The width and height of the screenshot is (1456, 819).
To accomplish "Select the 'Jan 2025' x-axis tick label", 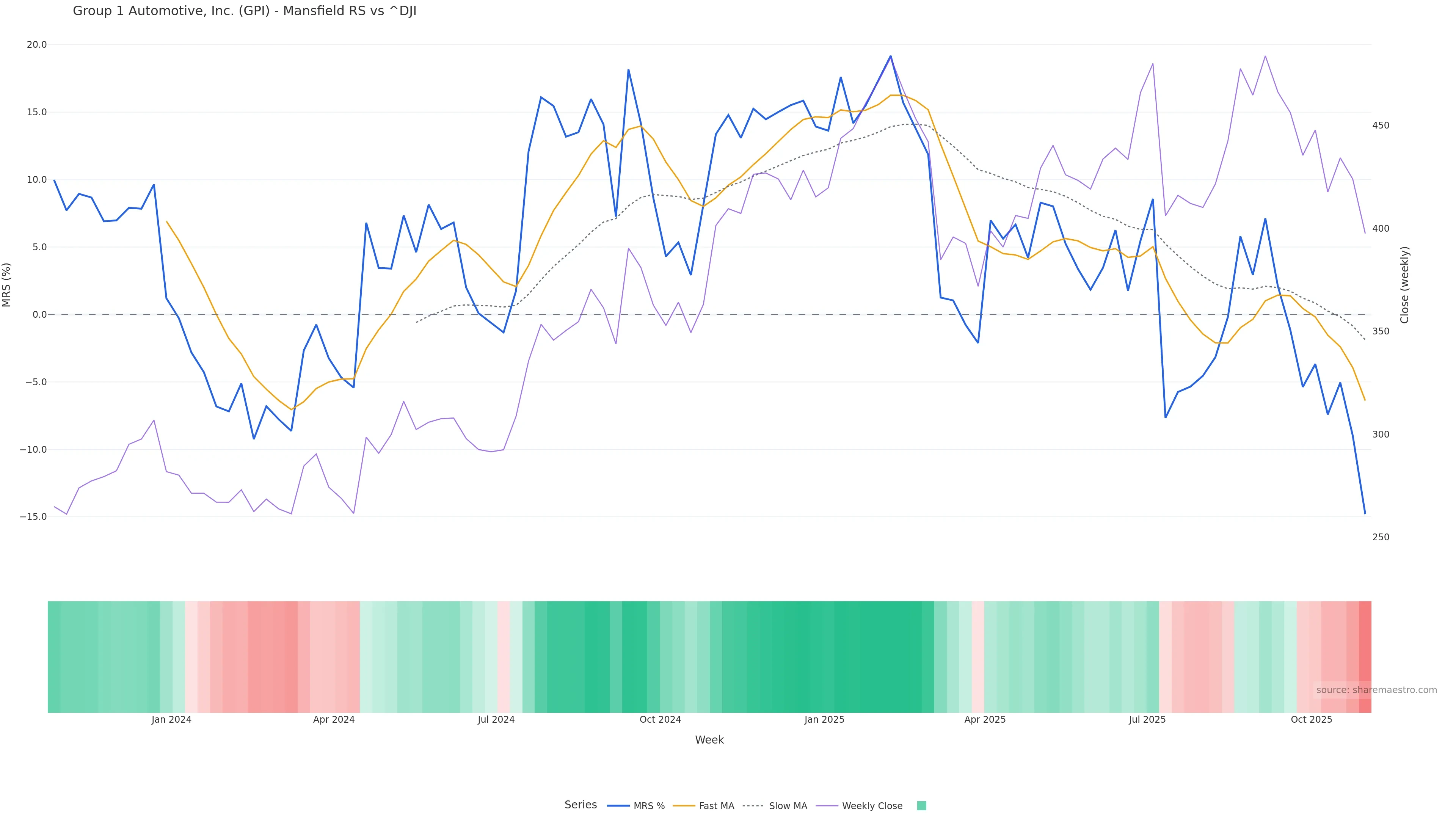I will pyautogui.click(x=824, y=720).
